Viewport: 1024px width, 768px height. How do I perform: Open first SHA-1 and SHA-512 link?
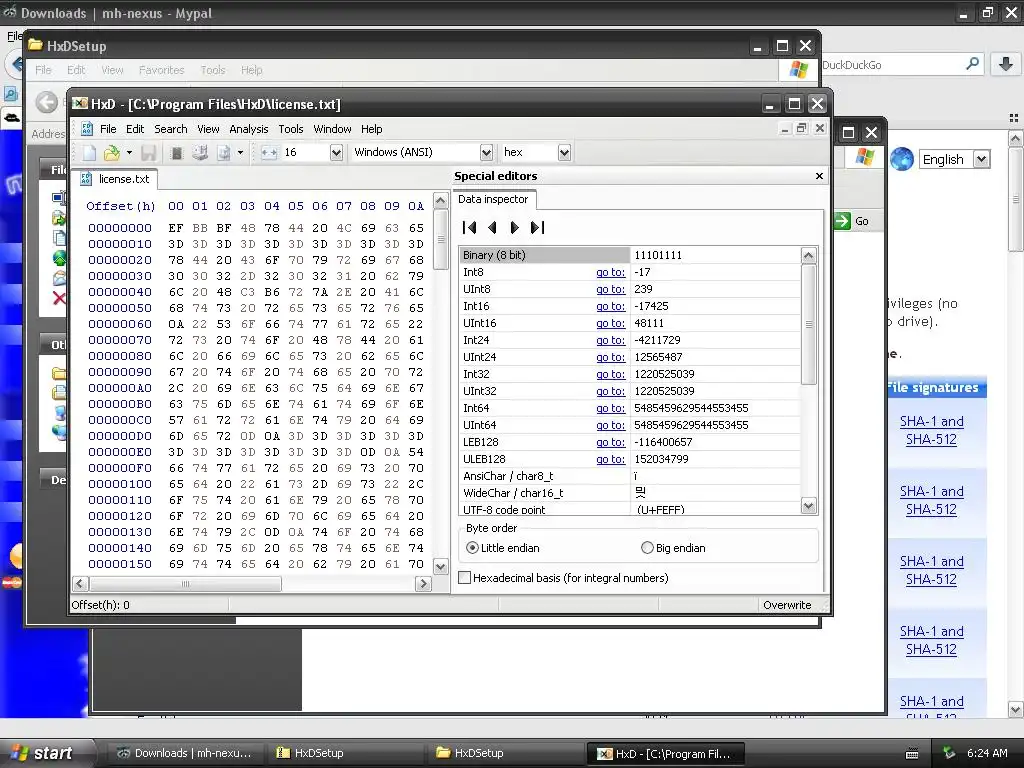point(931,430)
